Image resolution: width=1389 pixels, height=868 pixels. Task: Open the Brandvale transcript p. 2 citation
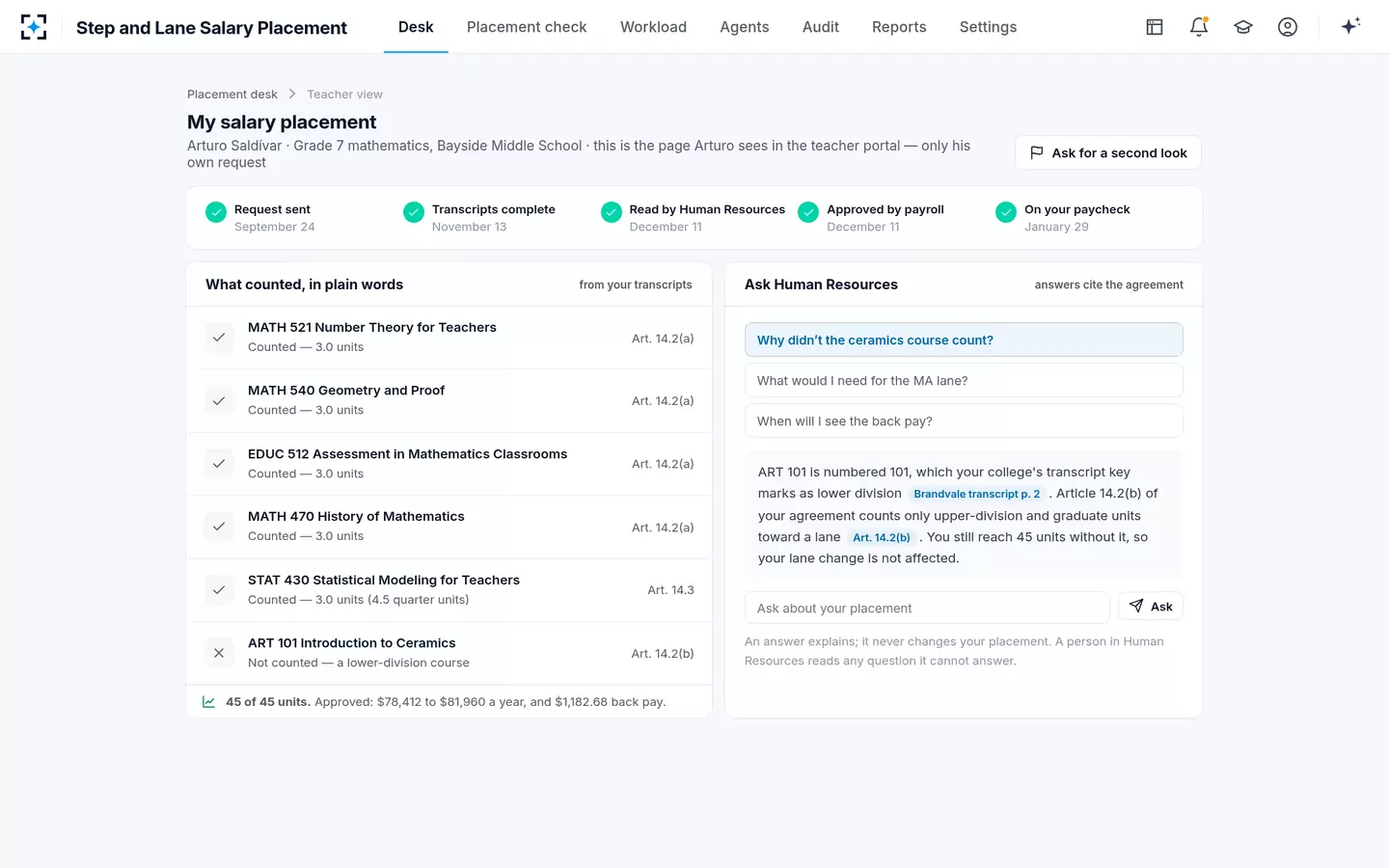(x=976, y=494)
